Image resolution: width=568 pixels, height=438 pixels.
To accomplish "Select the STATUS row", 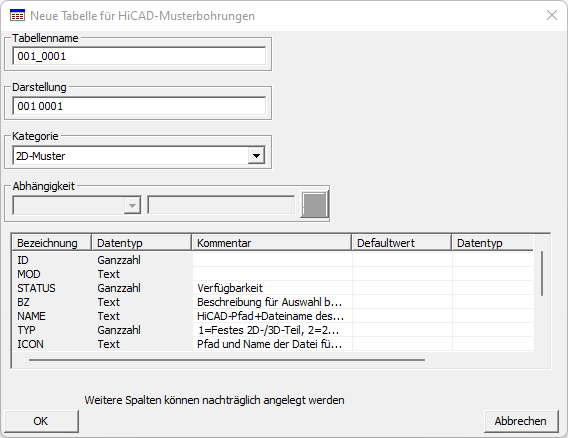I will click(273, 288).
